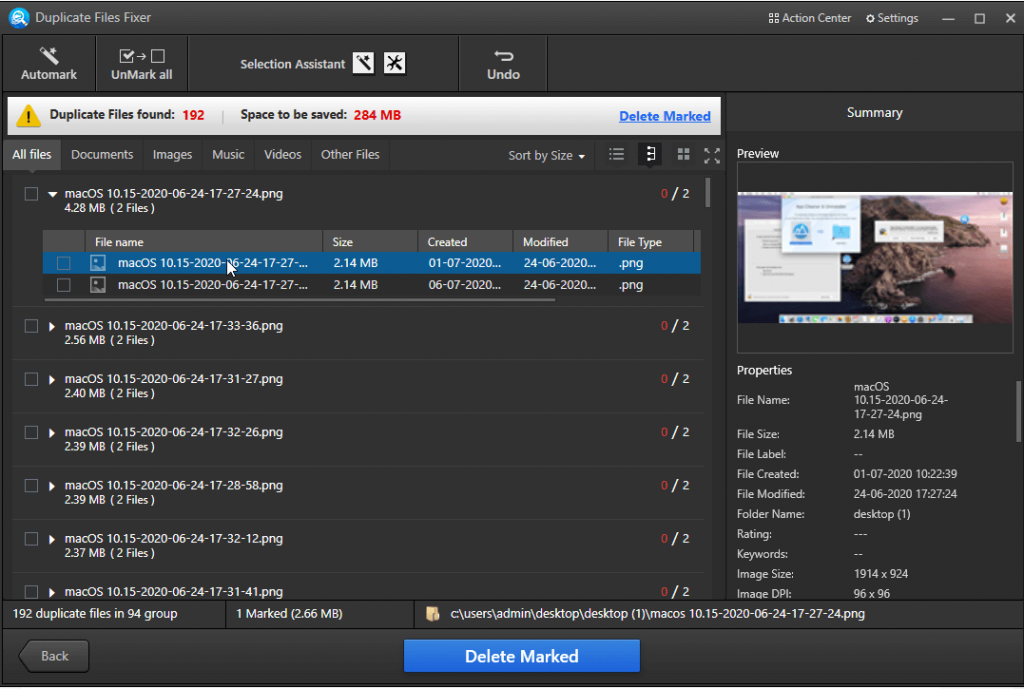1024x689 pixels.
Task: Click the UnMark all toolbar button
Action: click(x=142, y=64)
